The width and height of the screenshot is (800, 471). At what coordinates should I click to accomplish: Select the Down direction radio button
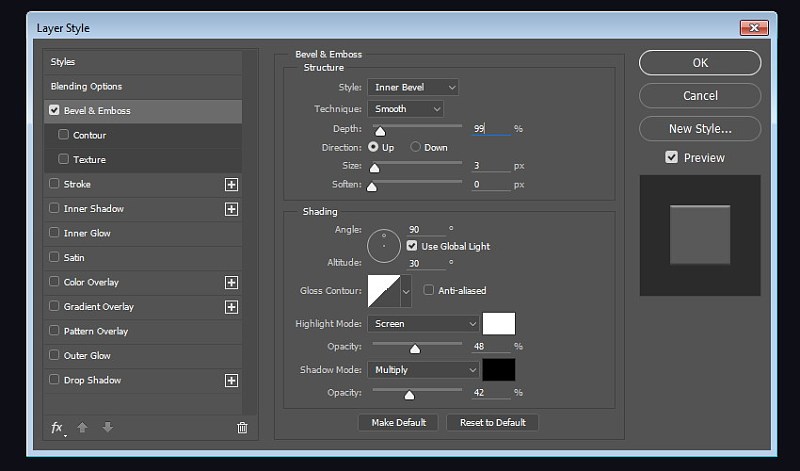[415, 147]
